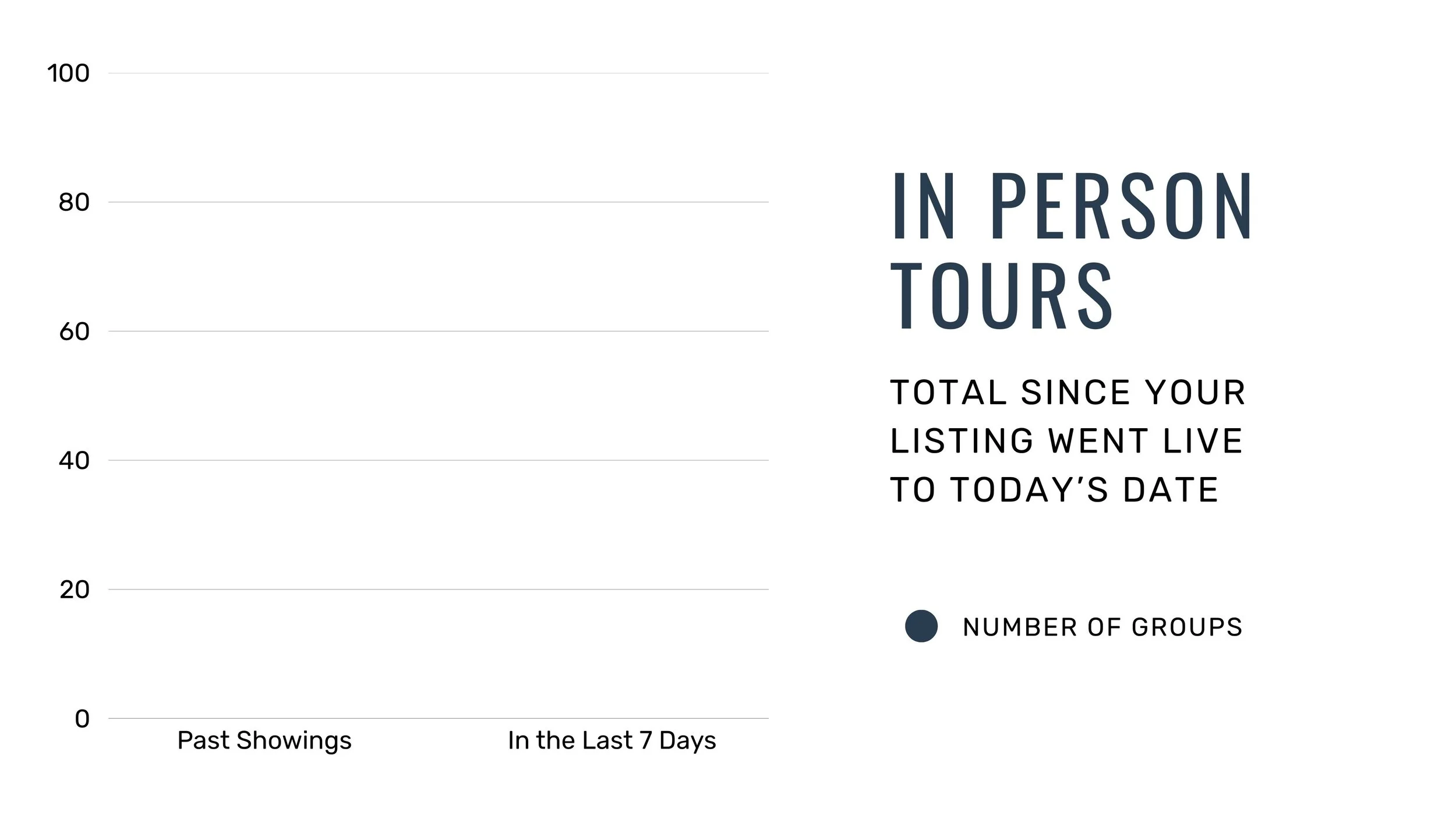Select the TO TODAY'S DATE subtitle line

point(1054,489)
